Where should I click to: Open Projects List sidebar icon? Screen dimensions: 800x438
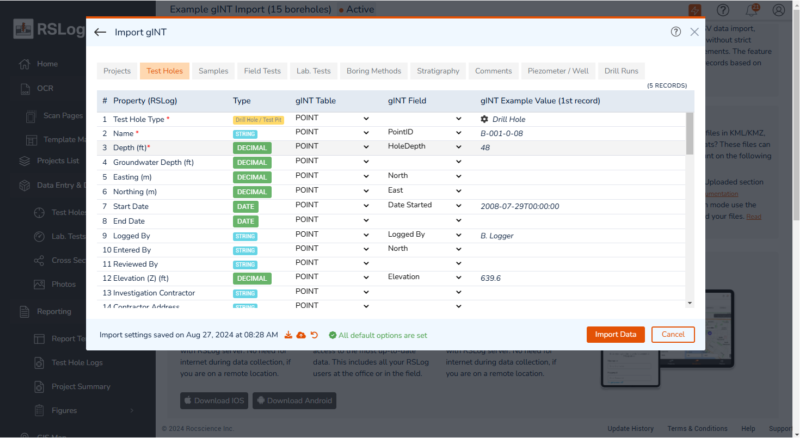pos(24,161)
